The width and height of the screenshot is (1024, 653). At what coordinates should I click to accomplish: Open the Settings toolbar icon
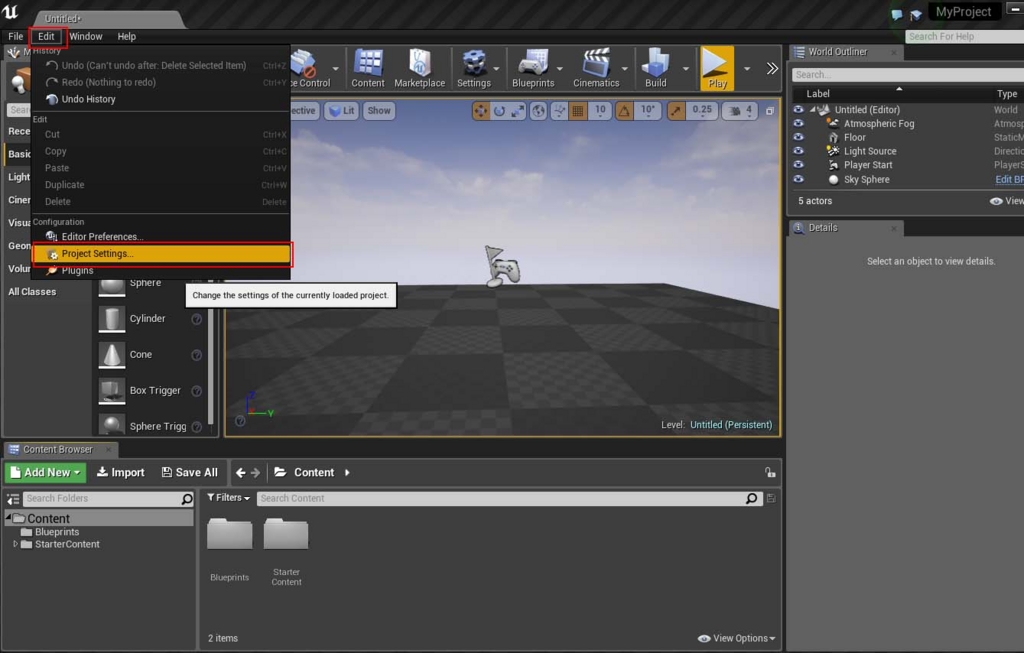point(473,69)
